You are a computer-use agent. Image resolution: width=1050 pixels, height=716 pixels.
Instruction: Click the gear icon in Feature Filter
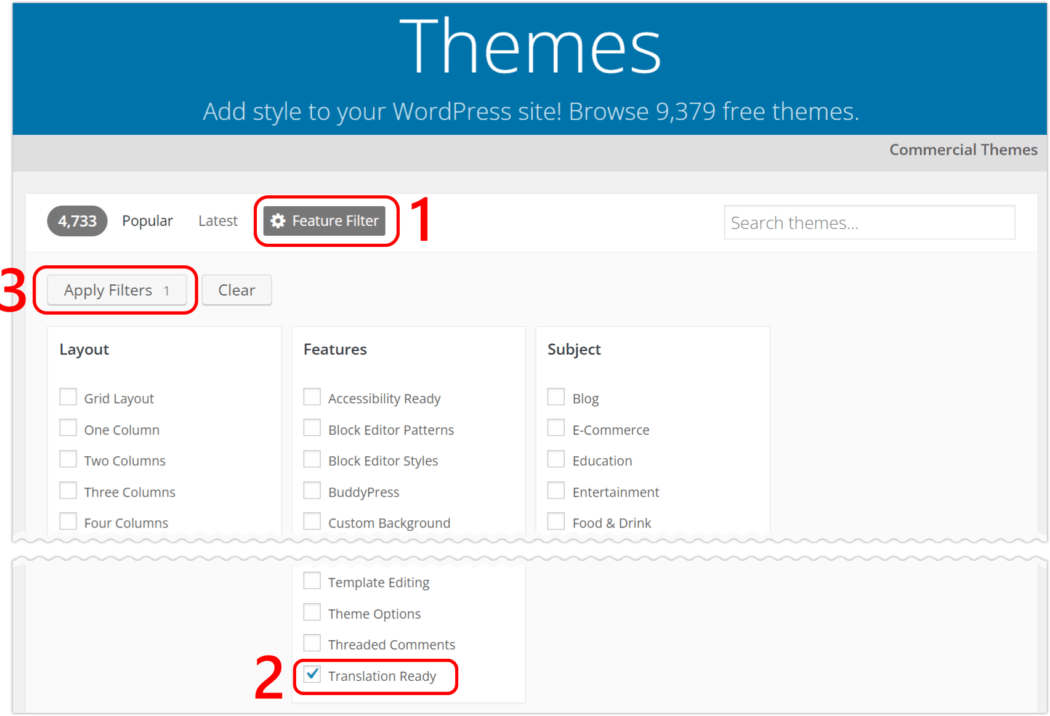point(278,221)
